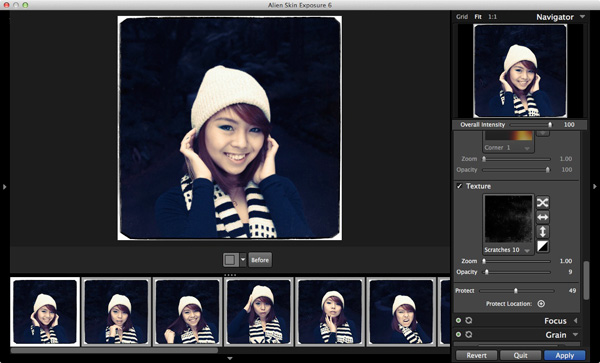Set Protect Location with the crosshair icon
Screen dimensions: 600x363
pyautogui.click(x=541, y=304)
